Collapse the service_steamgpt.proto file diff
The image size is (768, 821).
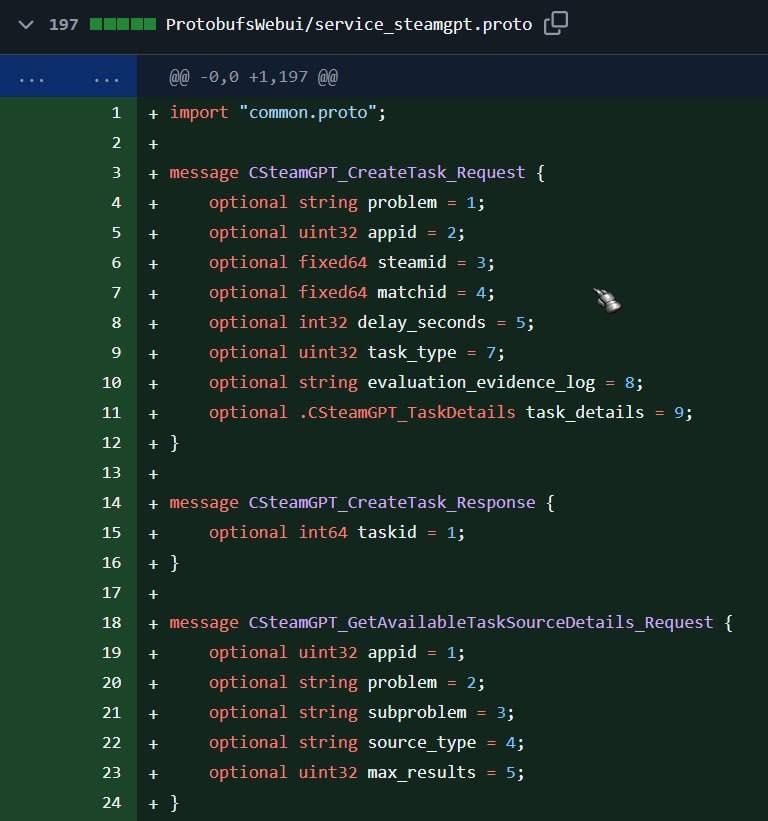[26, 25]
